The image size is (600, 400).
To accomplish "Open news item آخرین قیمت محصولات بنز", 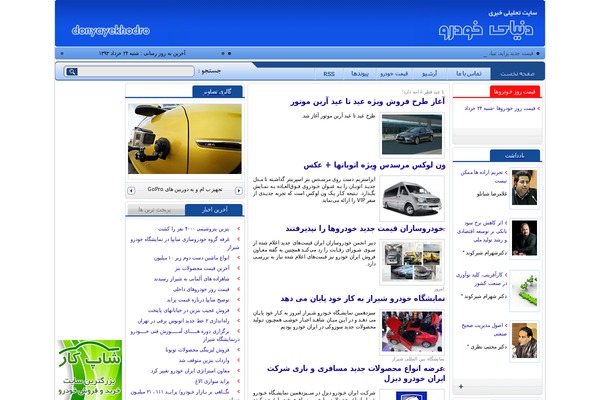I will click(202, 268).
